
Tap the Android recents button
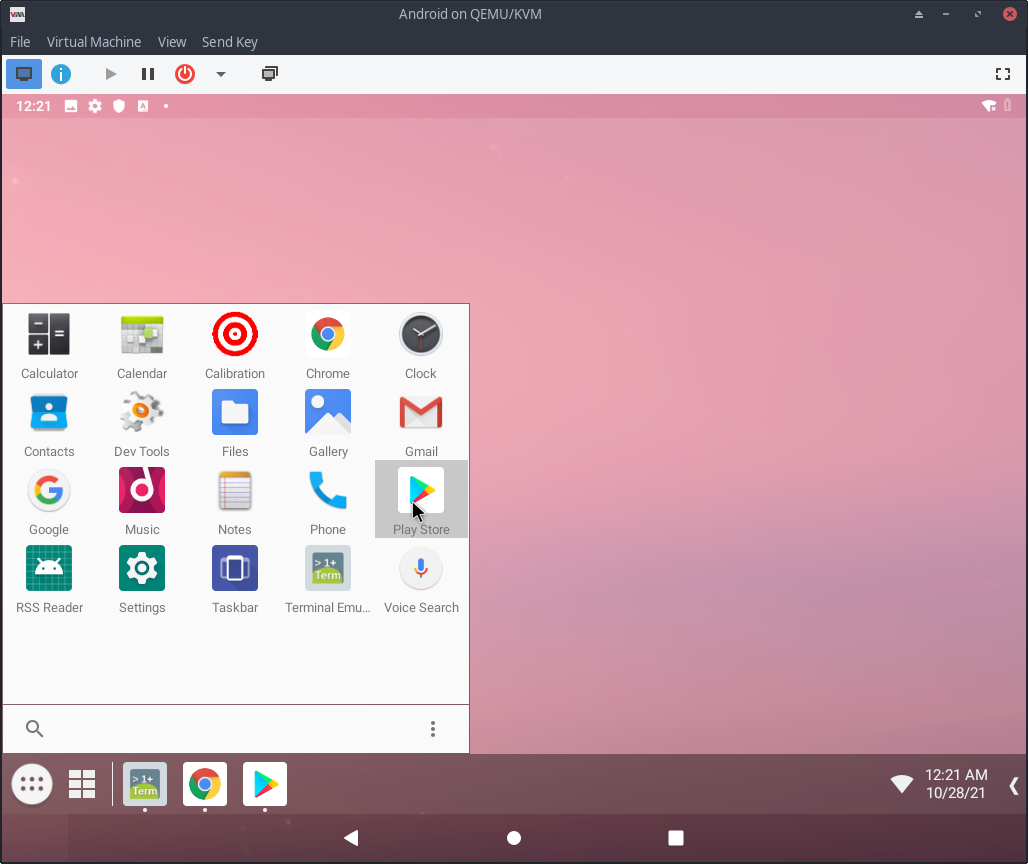pyautogui.click(x=676, y=838)
